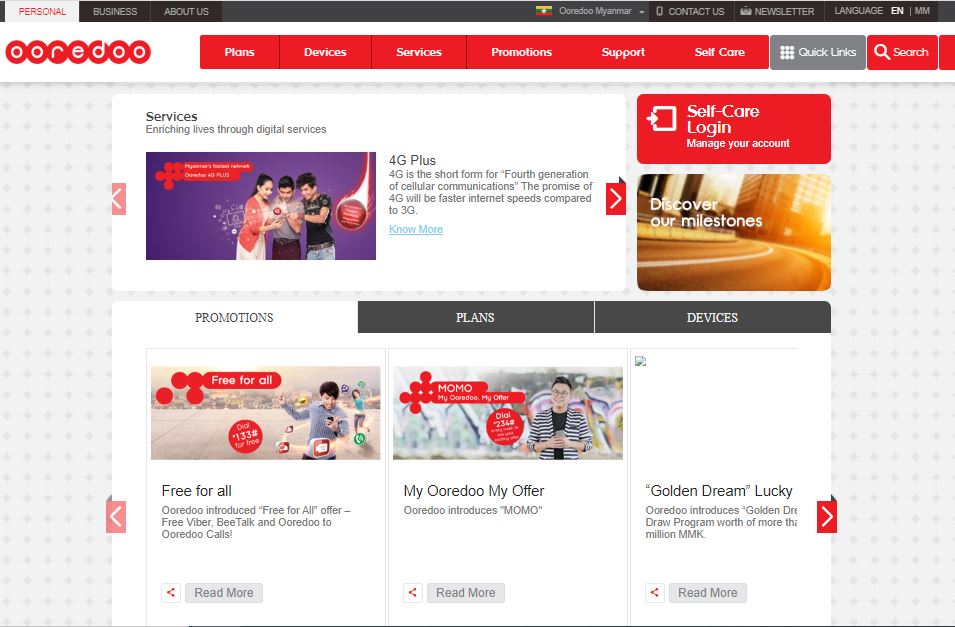Share the Golden Dream promotion
Viewport: 955px width, 627px height.
(654, 593)
